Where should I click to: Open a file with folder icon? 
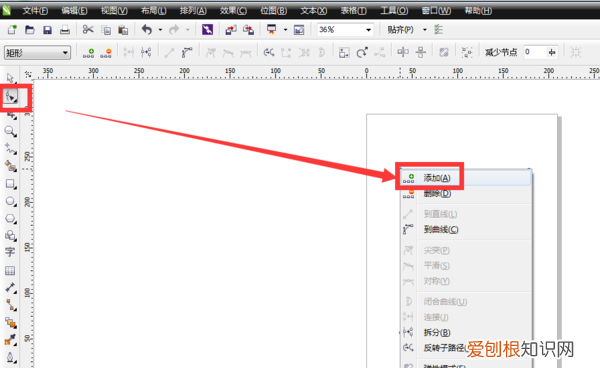[x=30, y=29]
